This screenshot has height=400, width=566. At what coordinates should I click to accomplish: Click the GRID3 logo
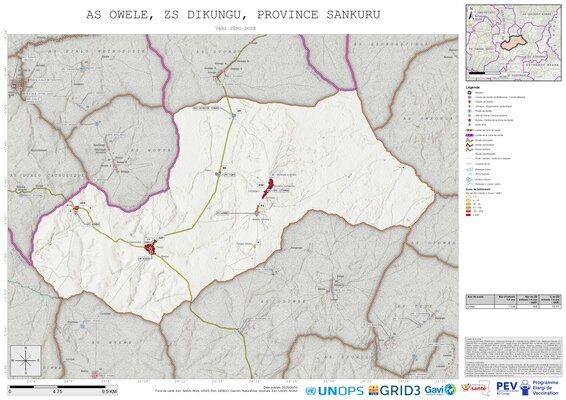pyautogui.click(x=394, y=390)
